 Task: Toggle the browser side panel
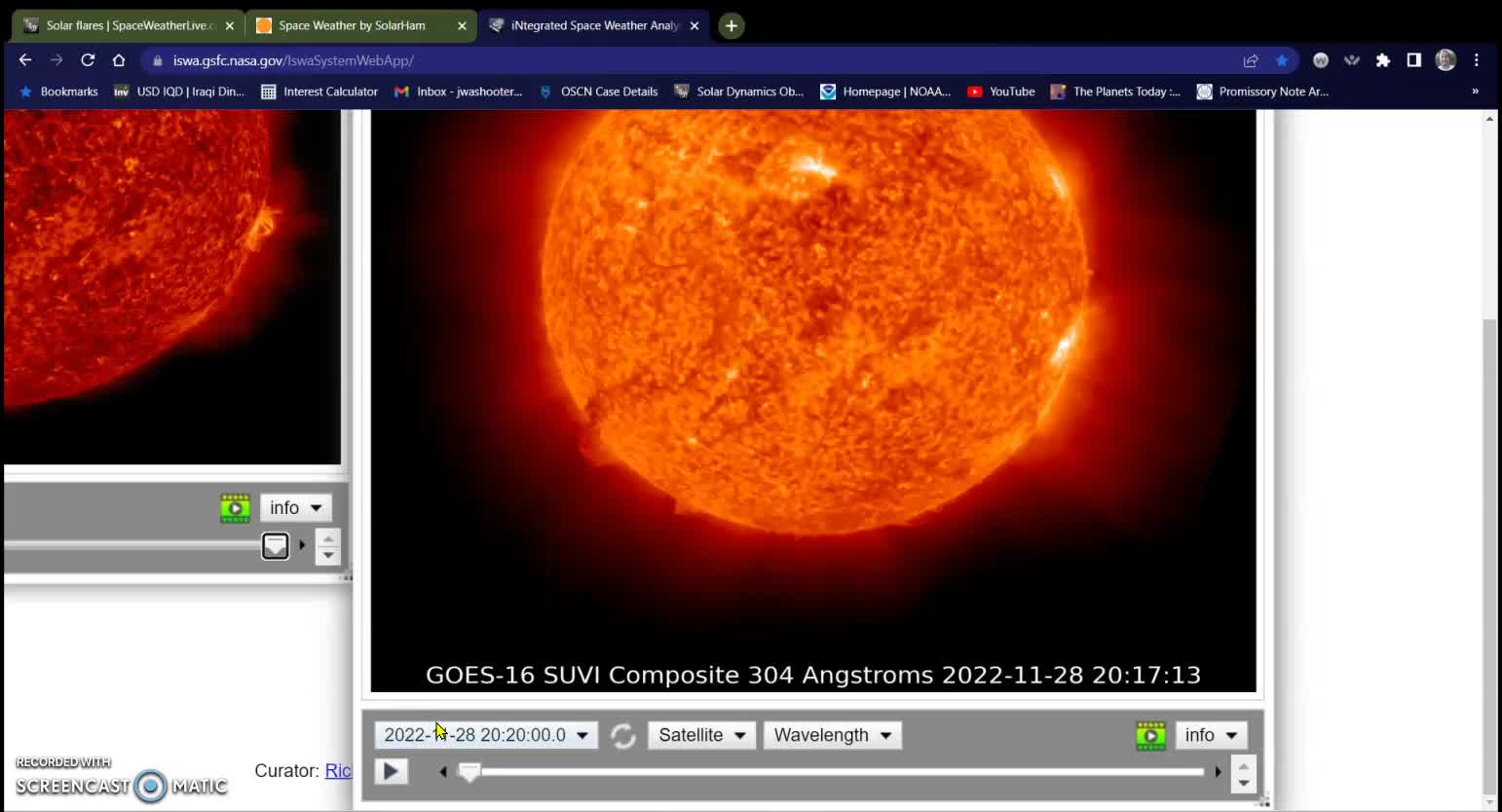[1414, 60]
